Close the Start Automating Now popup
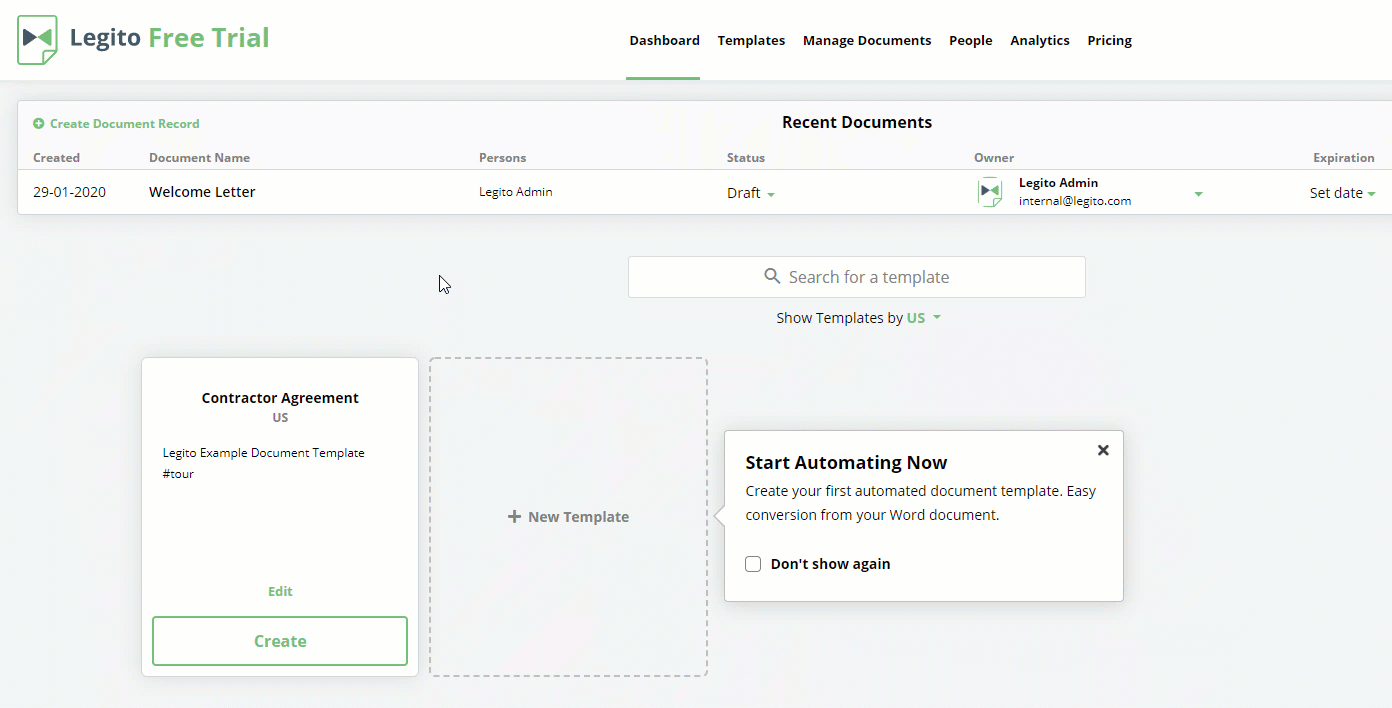 coord(1103,450)
